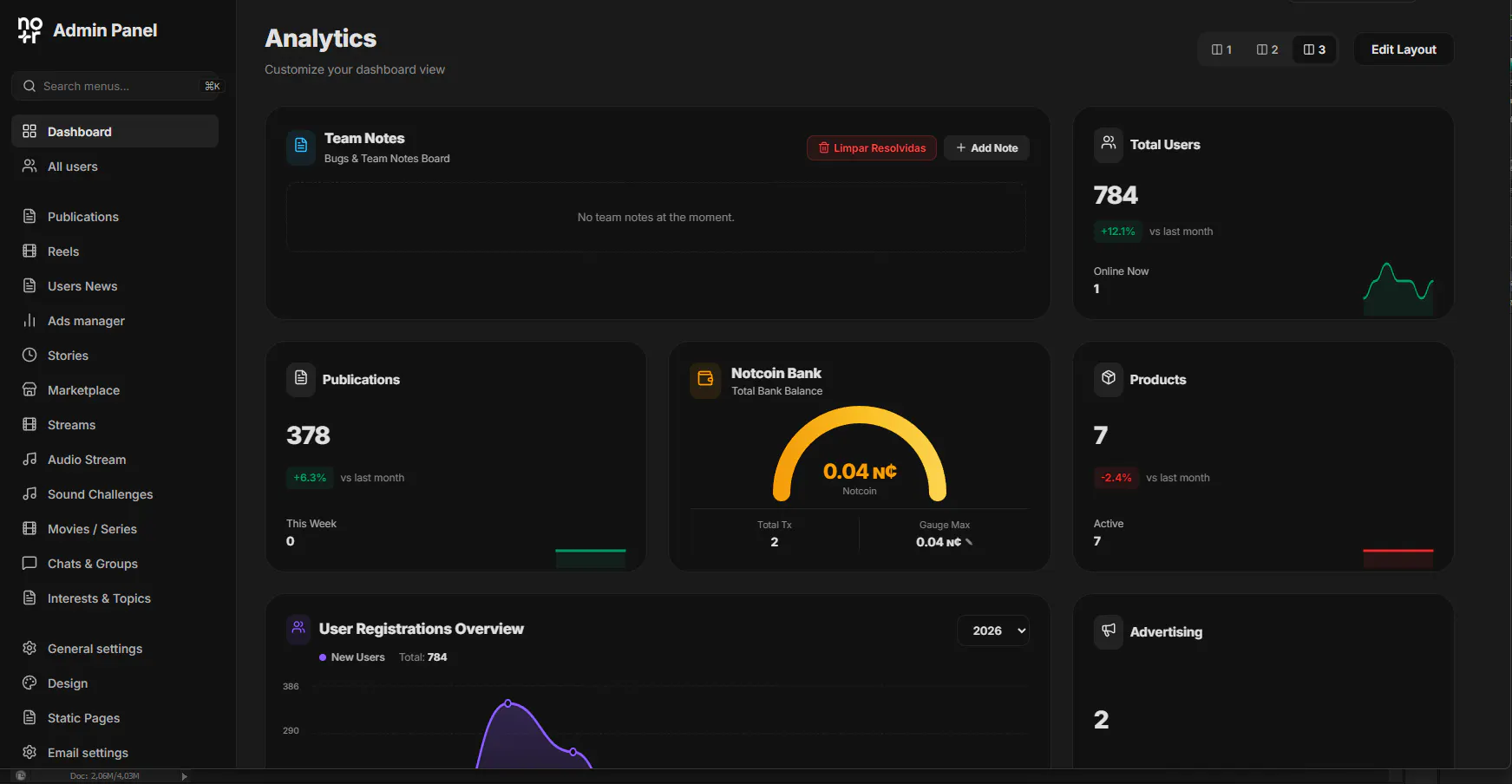Click the Total Users people icon
This screenshot has width=1512, height=784.
click(x=1109, y=144)
